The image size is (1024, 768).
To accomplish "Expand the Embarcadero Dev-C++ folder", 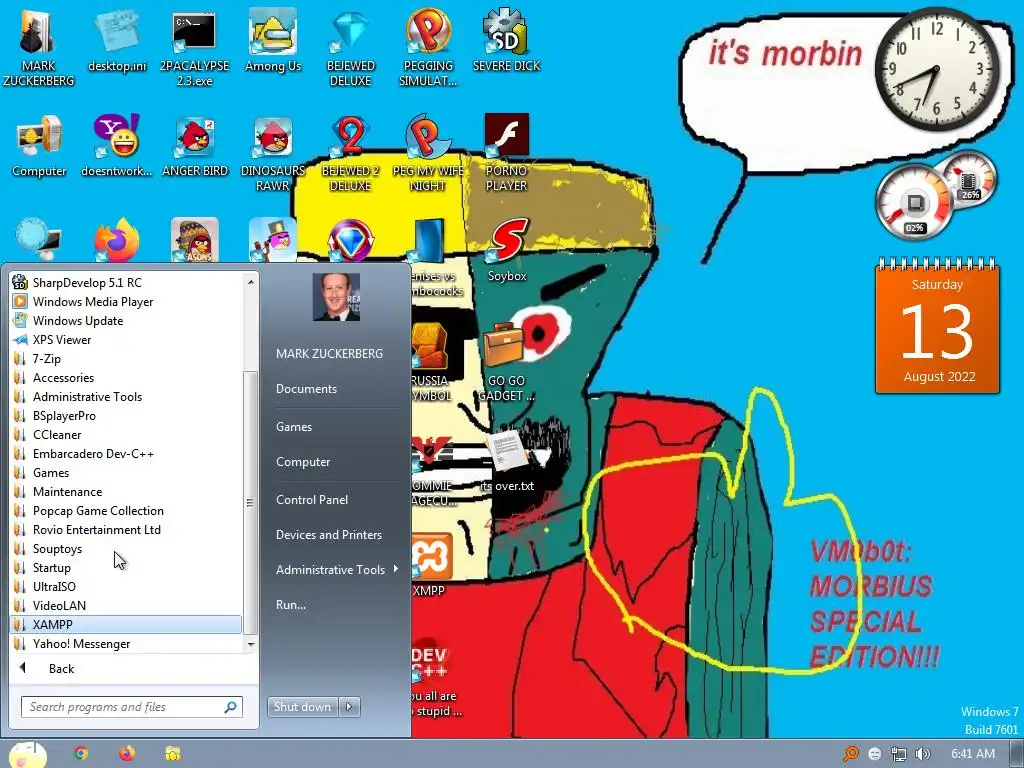I will [125, 454].
